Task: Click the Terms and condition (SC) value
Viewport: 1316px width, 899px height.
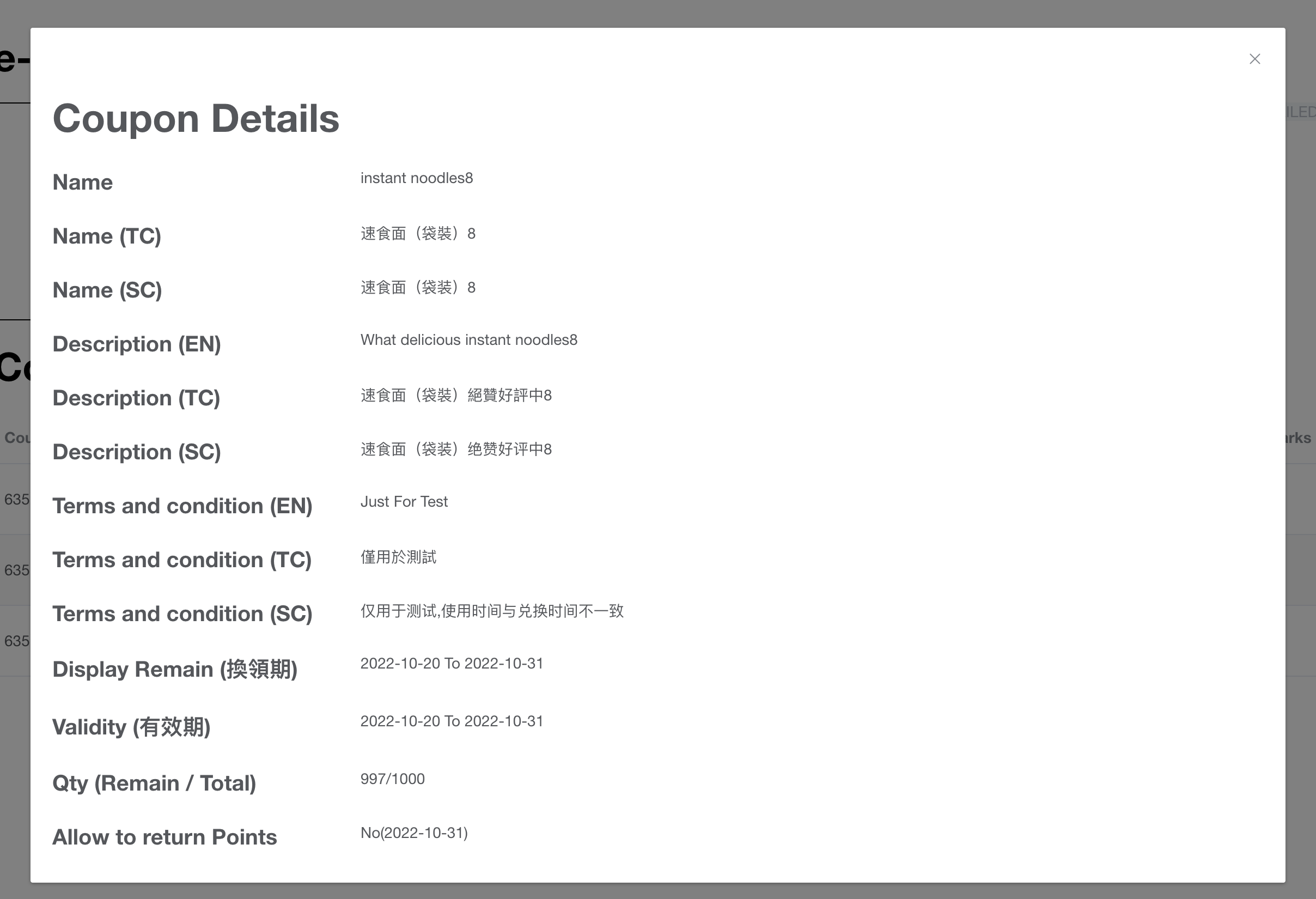Action: [491, 611]
